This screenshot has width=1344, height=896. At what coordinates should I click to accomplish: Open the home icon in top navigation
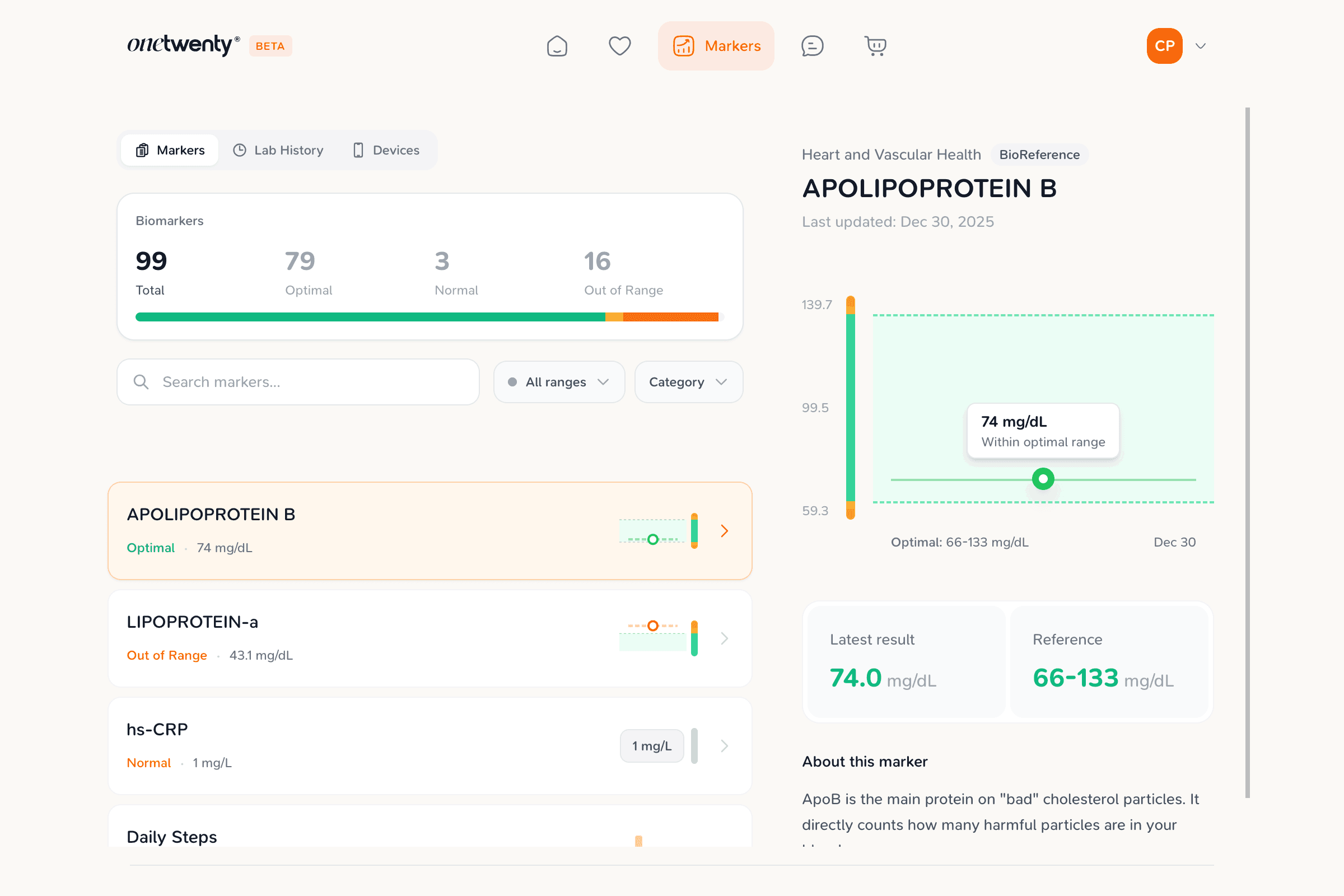(x=557, y=46)
